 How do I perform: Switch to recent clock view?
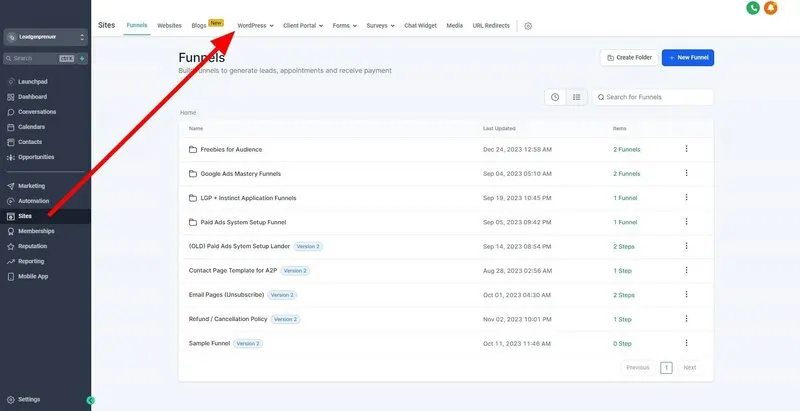click(555, 97)
